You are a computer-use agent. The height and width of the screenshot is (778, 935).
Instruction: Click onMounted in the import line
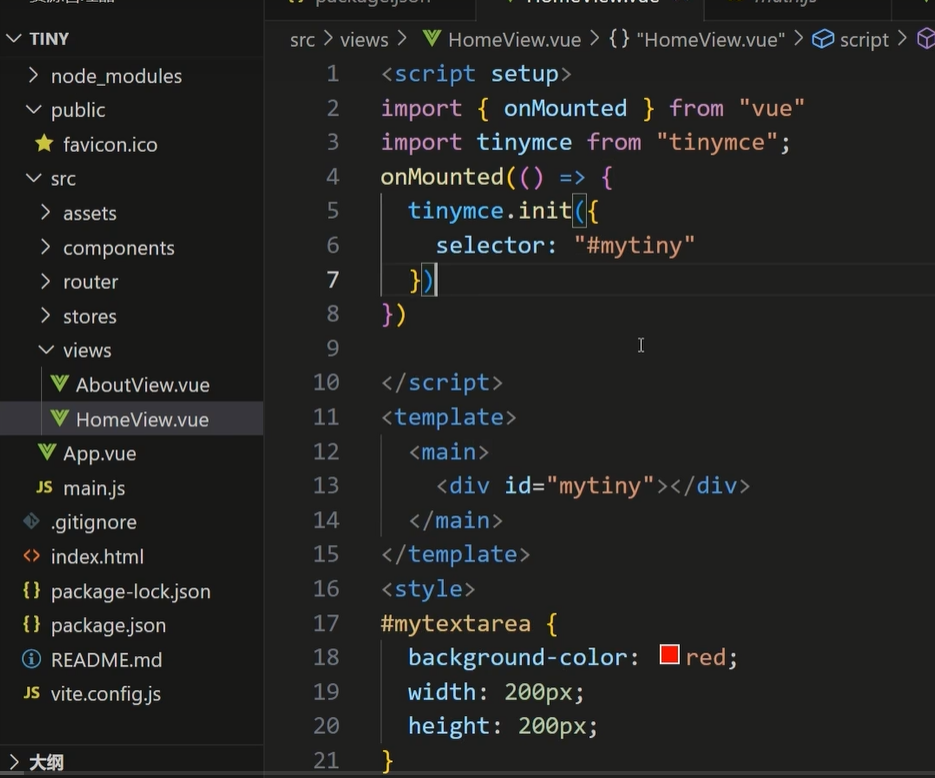pos(565,108)
